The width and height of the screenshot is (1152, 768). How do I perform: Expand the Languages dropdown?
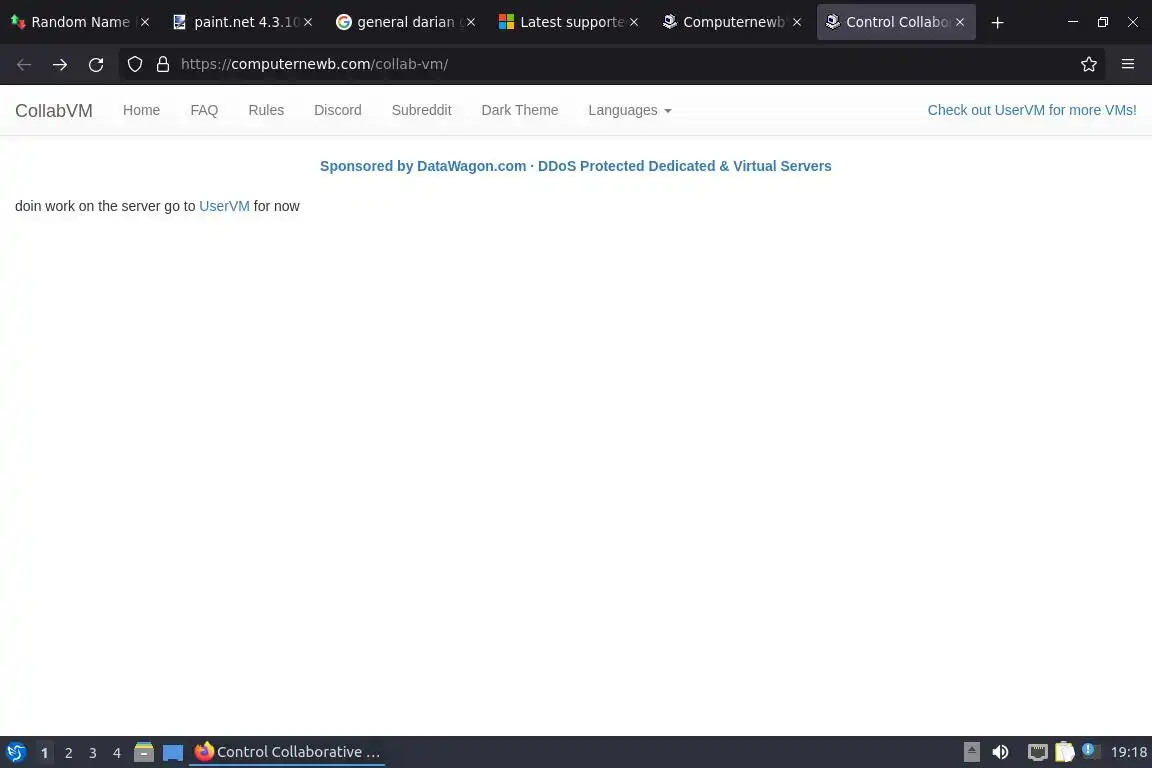click(630, 110)
